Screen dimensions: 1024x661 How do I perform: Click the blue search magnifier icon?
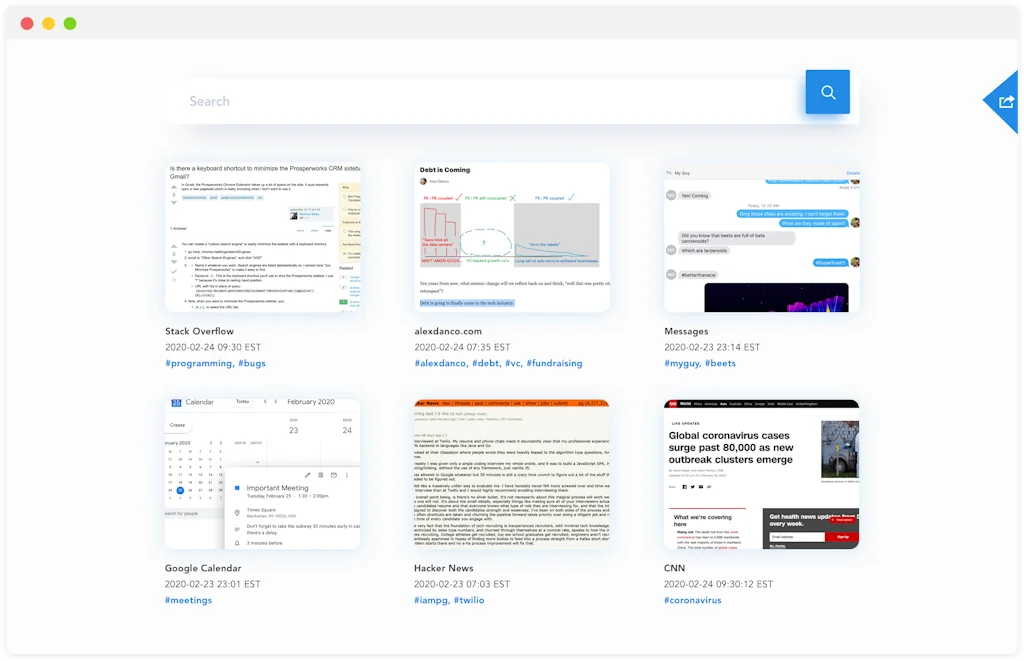point(827,92)
